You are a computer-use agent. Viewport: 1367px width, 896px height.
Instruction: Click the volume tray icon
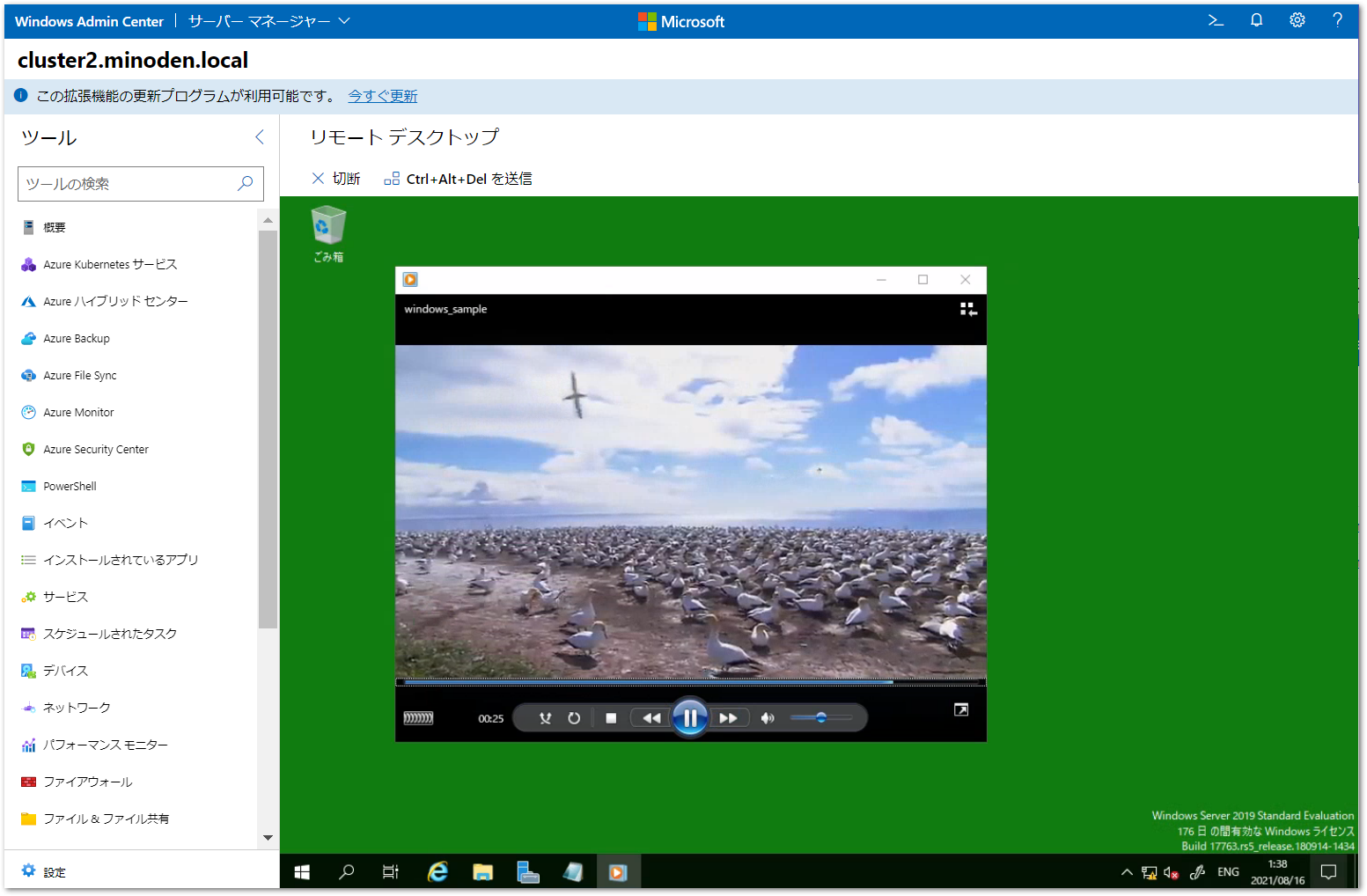(1172, 872)
